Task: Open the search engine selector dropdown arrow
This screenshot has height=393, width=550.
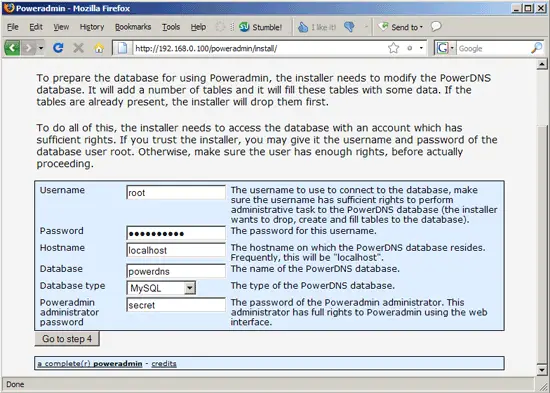Action: [x=452, y=48]
